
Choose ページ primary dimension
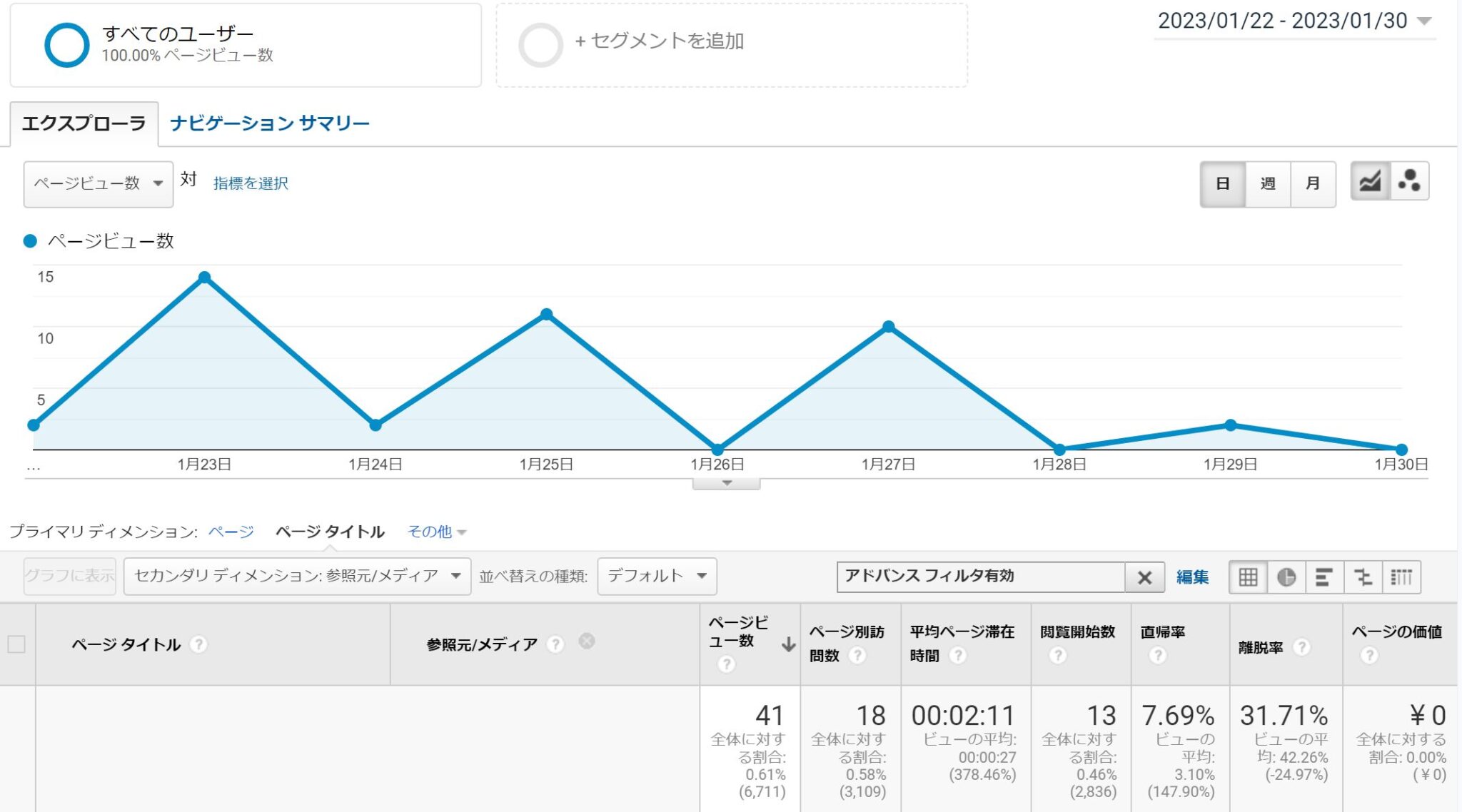pyautogui.click(x=231, y=532)
